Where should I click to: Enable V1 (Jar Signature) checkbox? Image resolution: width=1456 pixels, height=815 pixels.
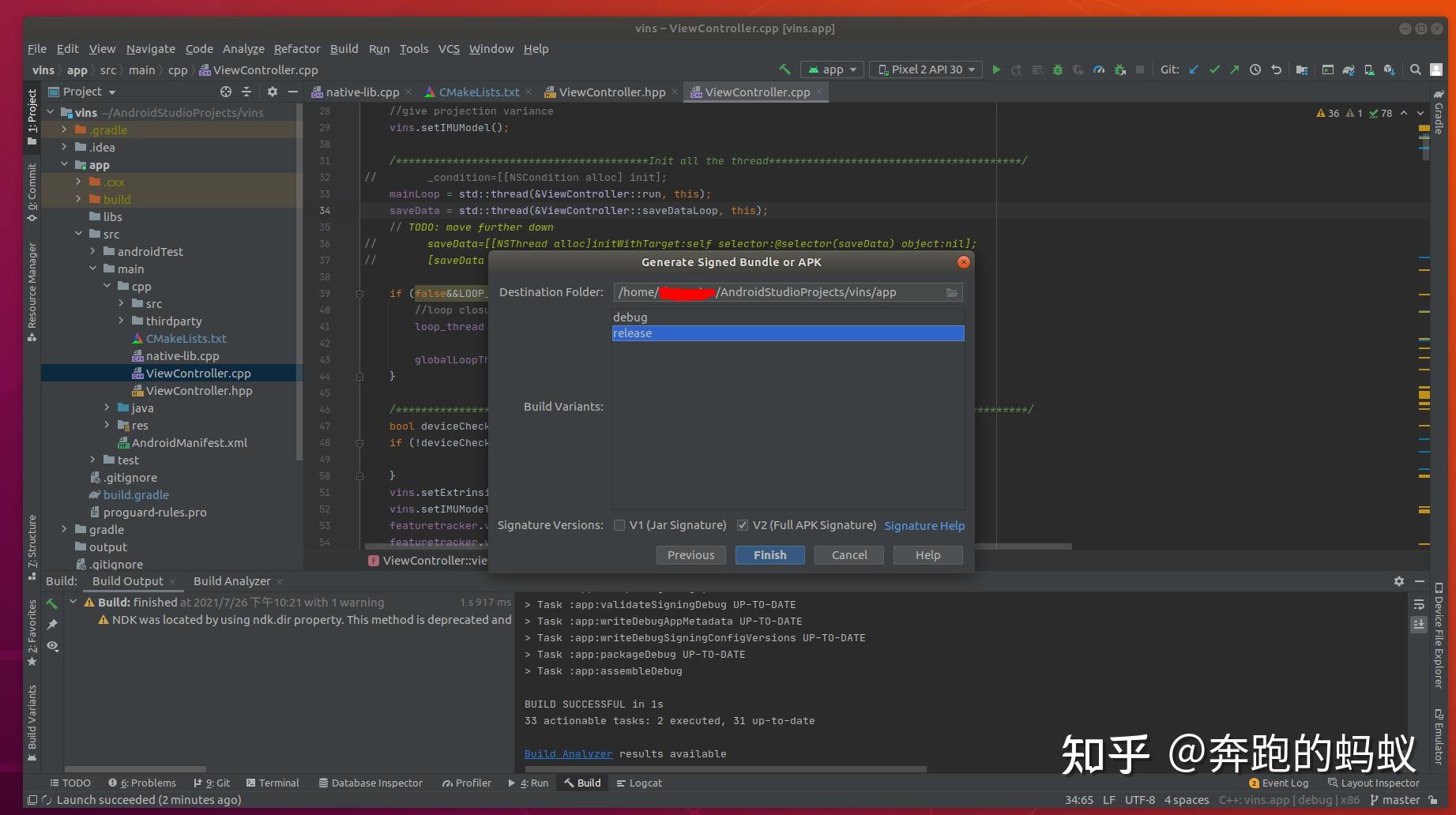click(619, 525)
